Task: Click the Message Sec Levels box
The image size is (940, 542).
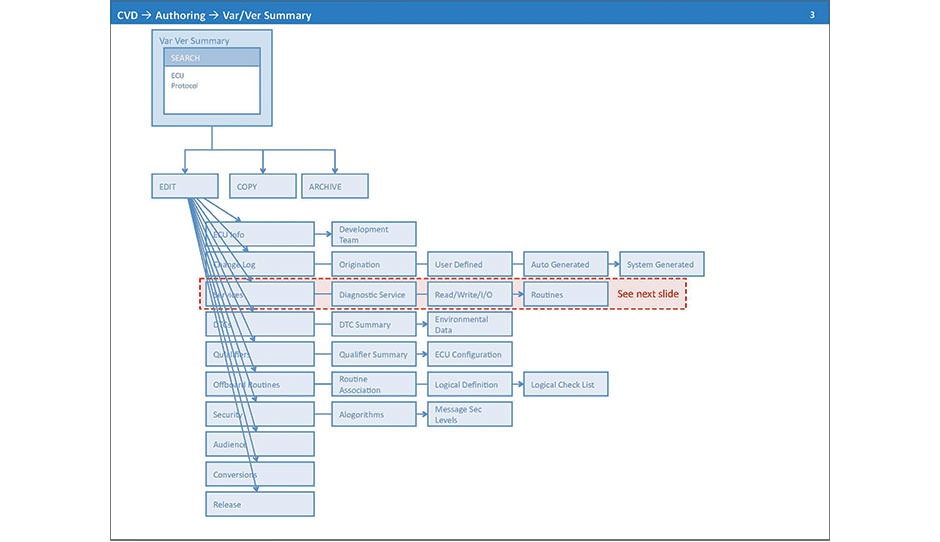Action: tap(469, 414)
